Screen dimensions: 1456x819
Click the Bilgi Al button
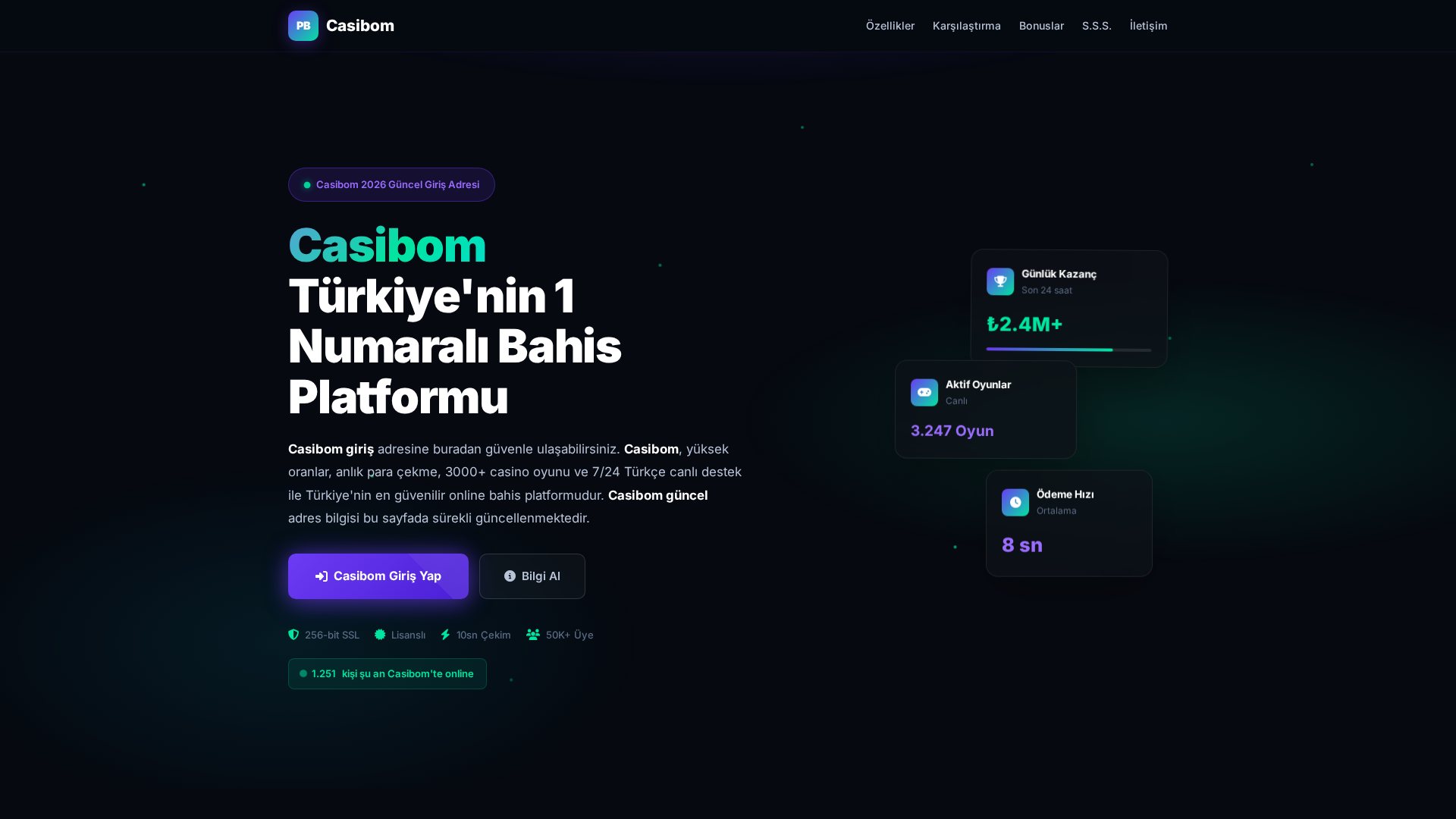click(x=532, y=576)
